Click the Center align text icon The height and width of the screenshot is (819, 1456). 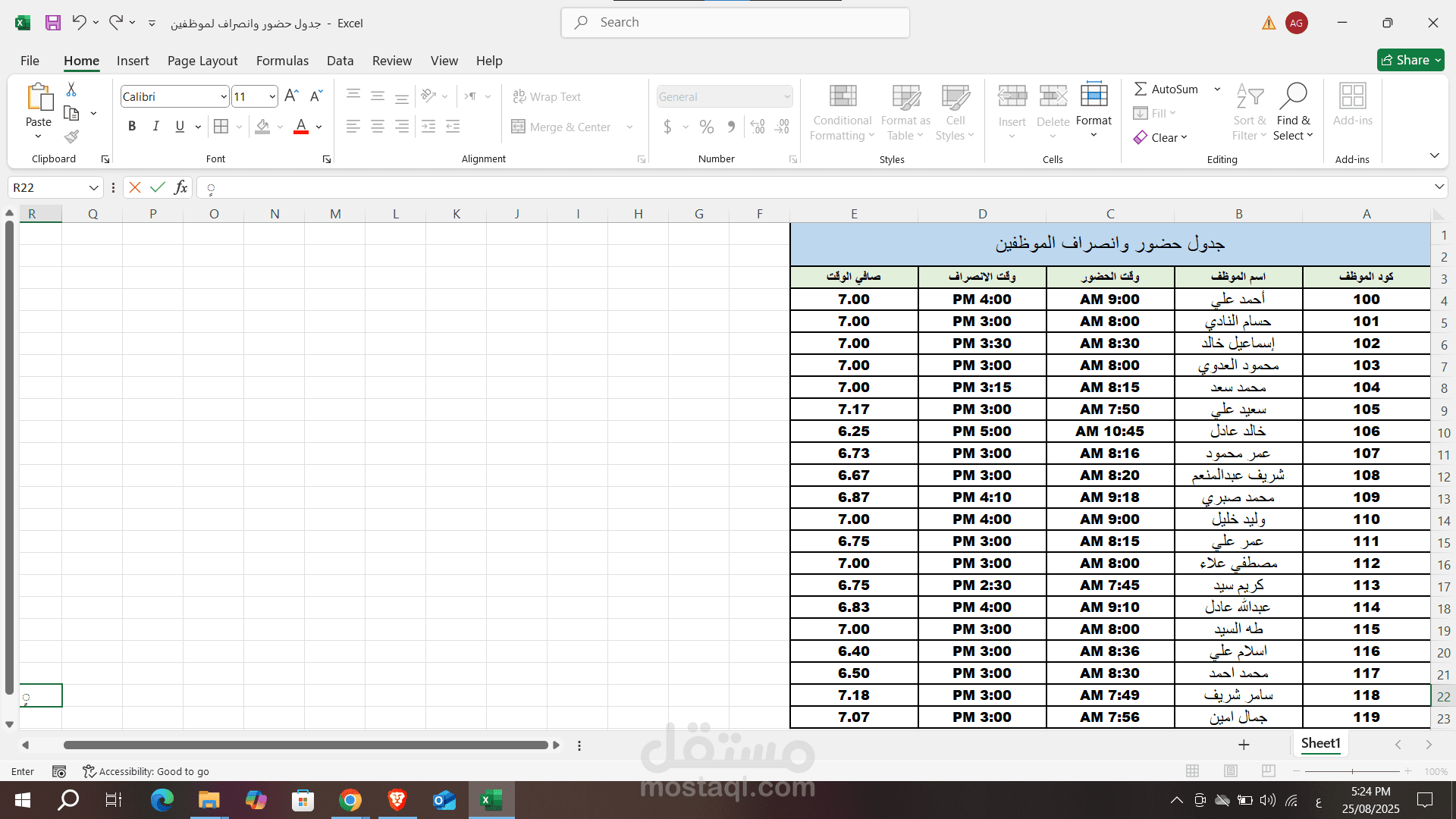click(x=378, y=127)
